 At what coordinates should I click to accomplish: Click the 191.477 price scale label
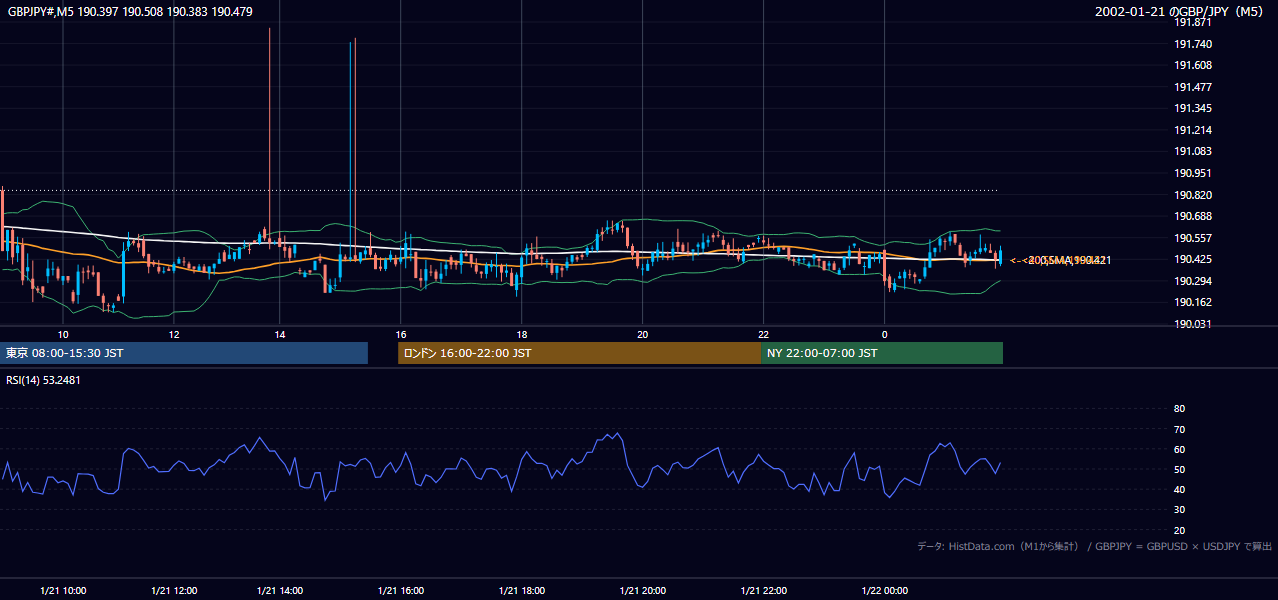tap(1192, 87)
